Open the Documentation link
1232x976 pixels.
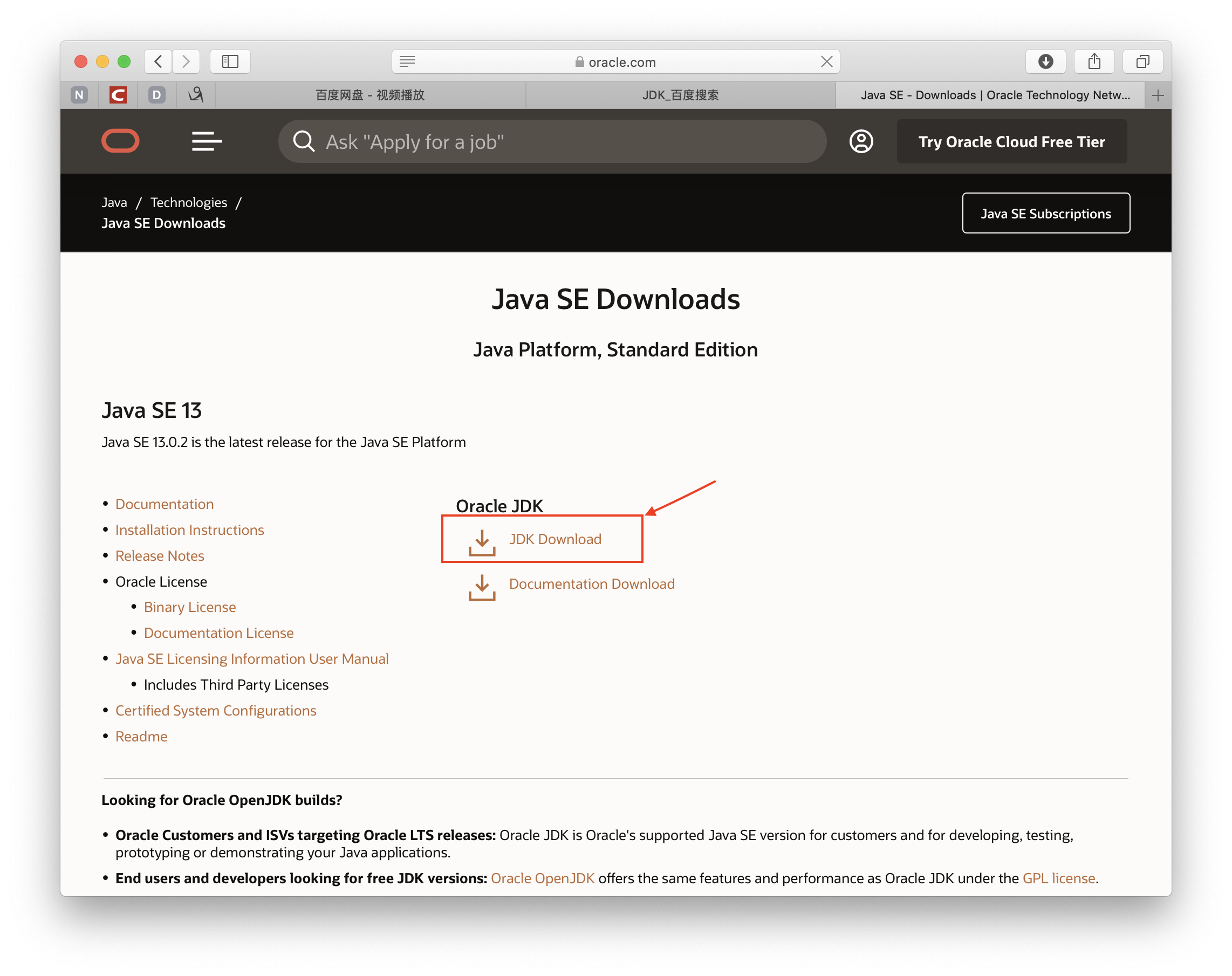(x=165, y=504)
